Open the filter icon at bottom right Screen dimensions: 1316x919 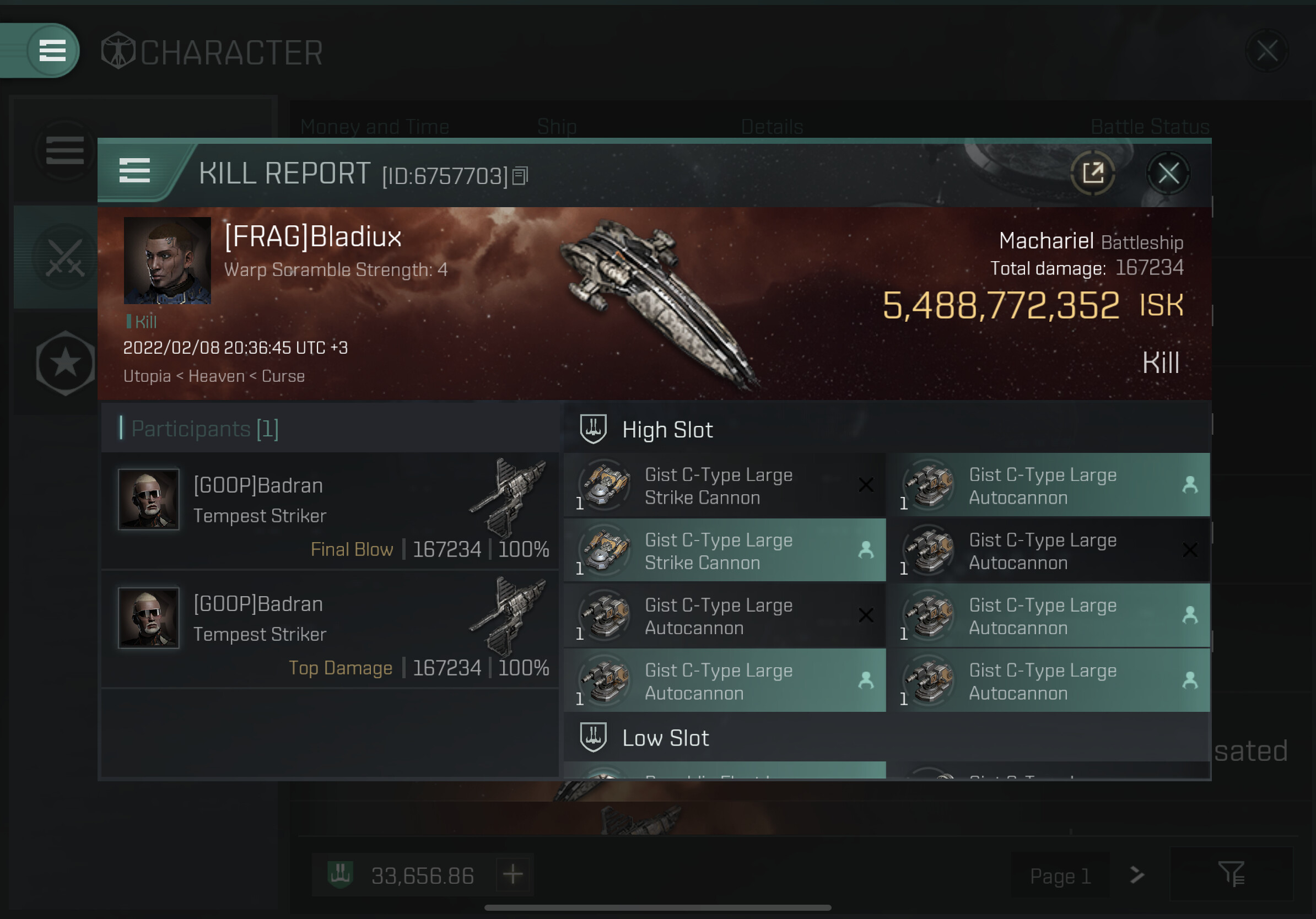click(x=1232, y=874)
